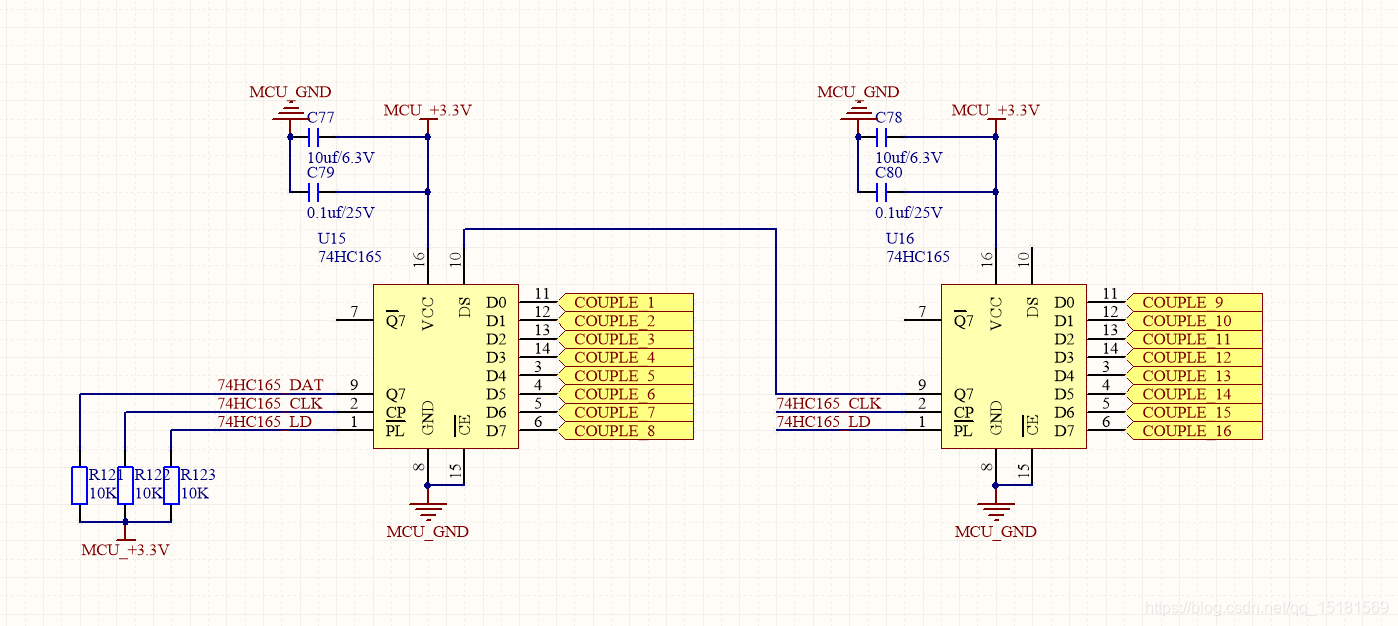Click the MCU_+3.3V label below the resistors
The height and width of the screenshot is (626, 1398).
click(125, 550)
